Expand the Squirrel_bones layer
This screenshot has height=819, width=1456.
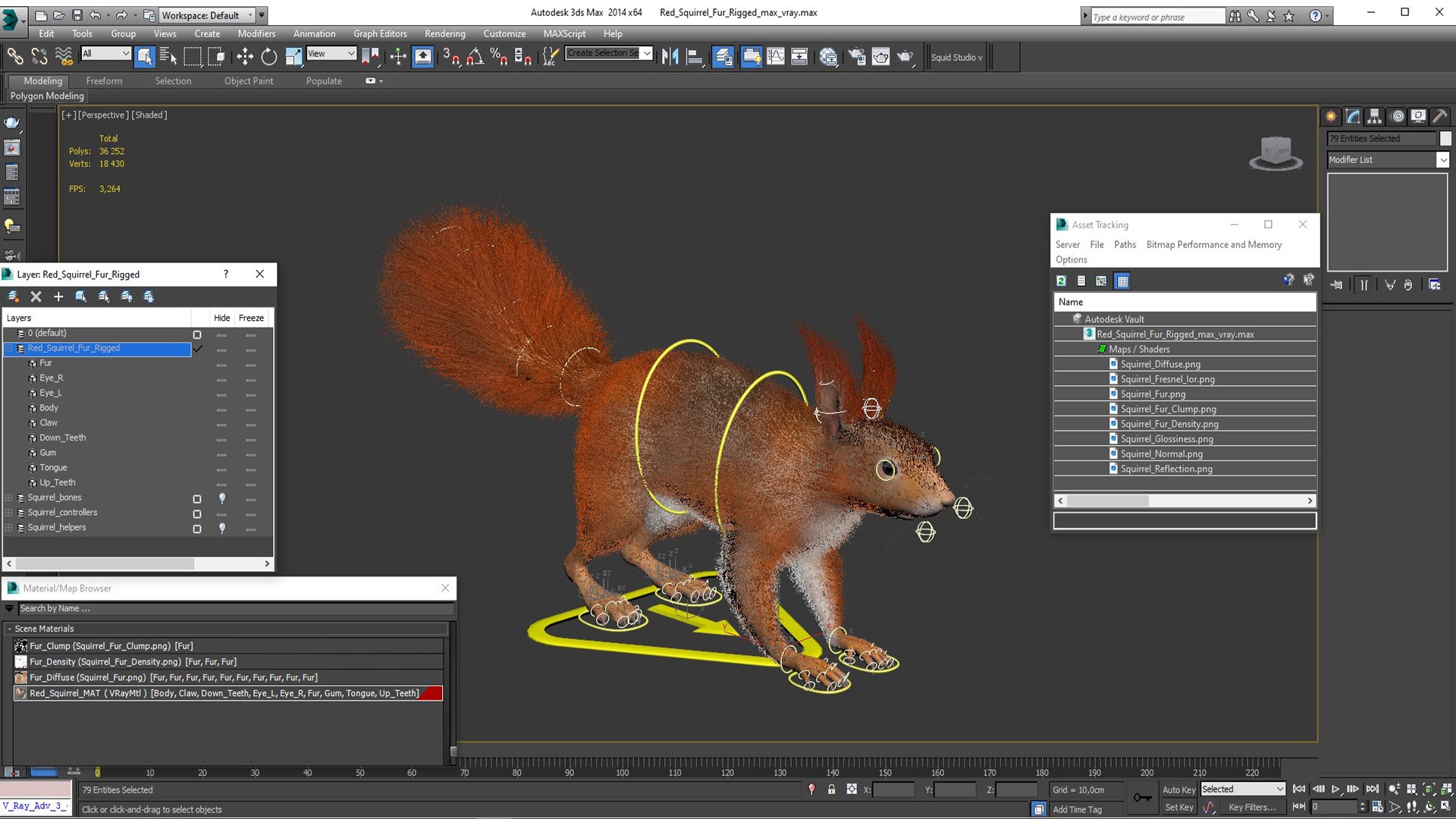tap(9, 498)
